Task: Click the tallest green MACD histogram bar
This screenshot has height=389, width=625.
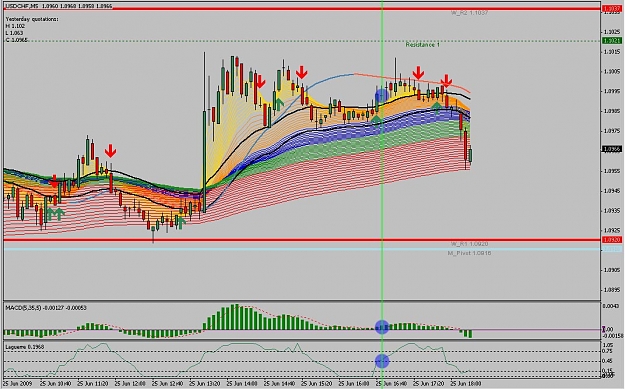Action: coord(236,317)
